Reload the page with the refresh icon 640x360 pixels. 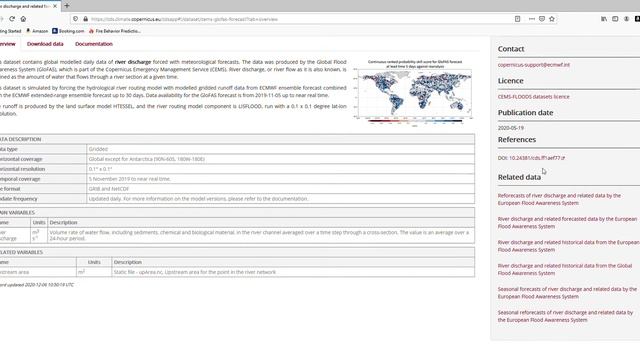point(12,19)
